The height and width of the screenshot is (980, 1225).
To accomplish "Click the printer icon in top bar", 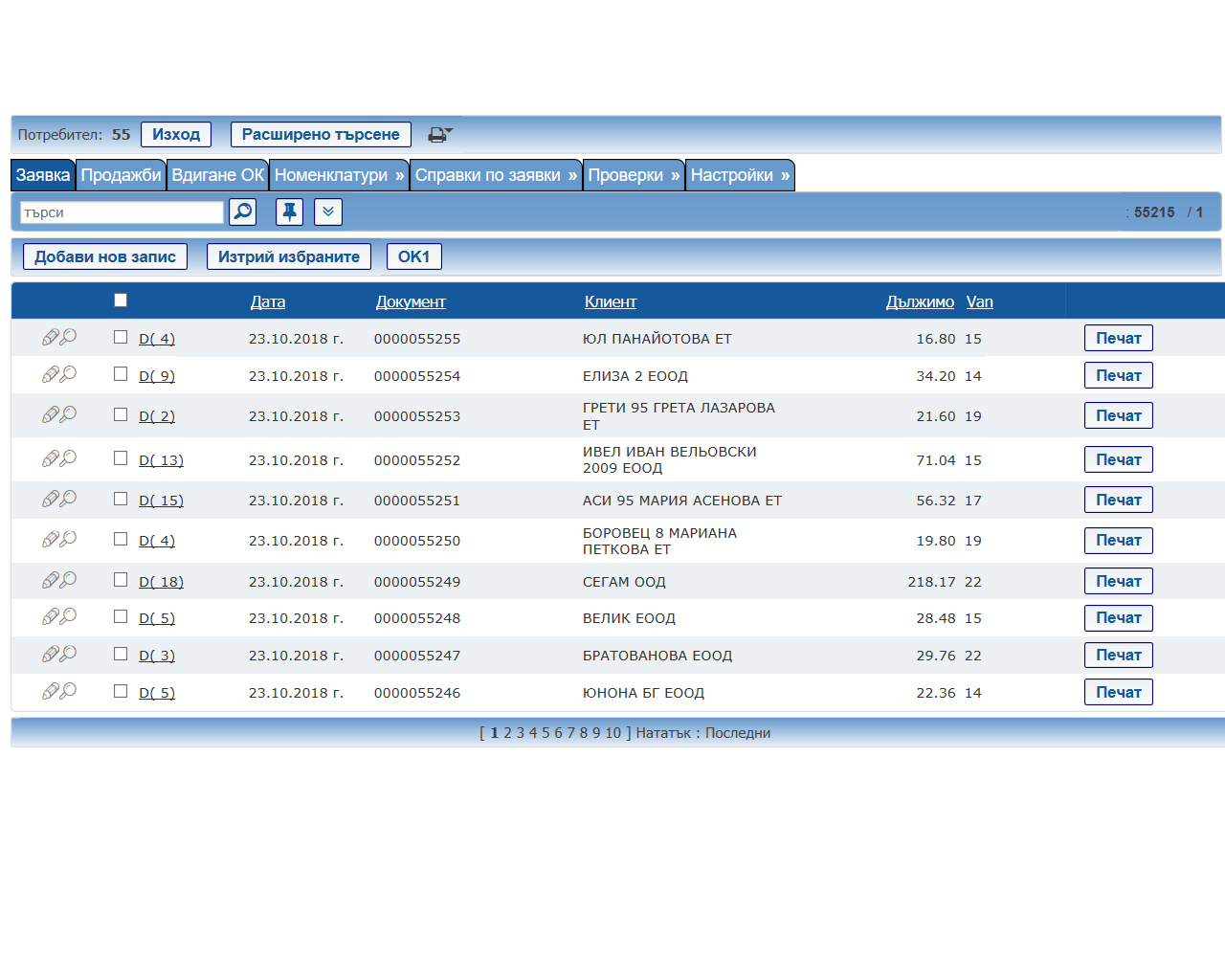I will (437, 135).
